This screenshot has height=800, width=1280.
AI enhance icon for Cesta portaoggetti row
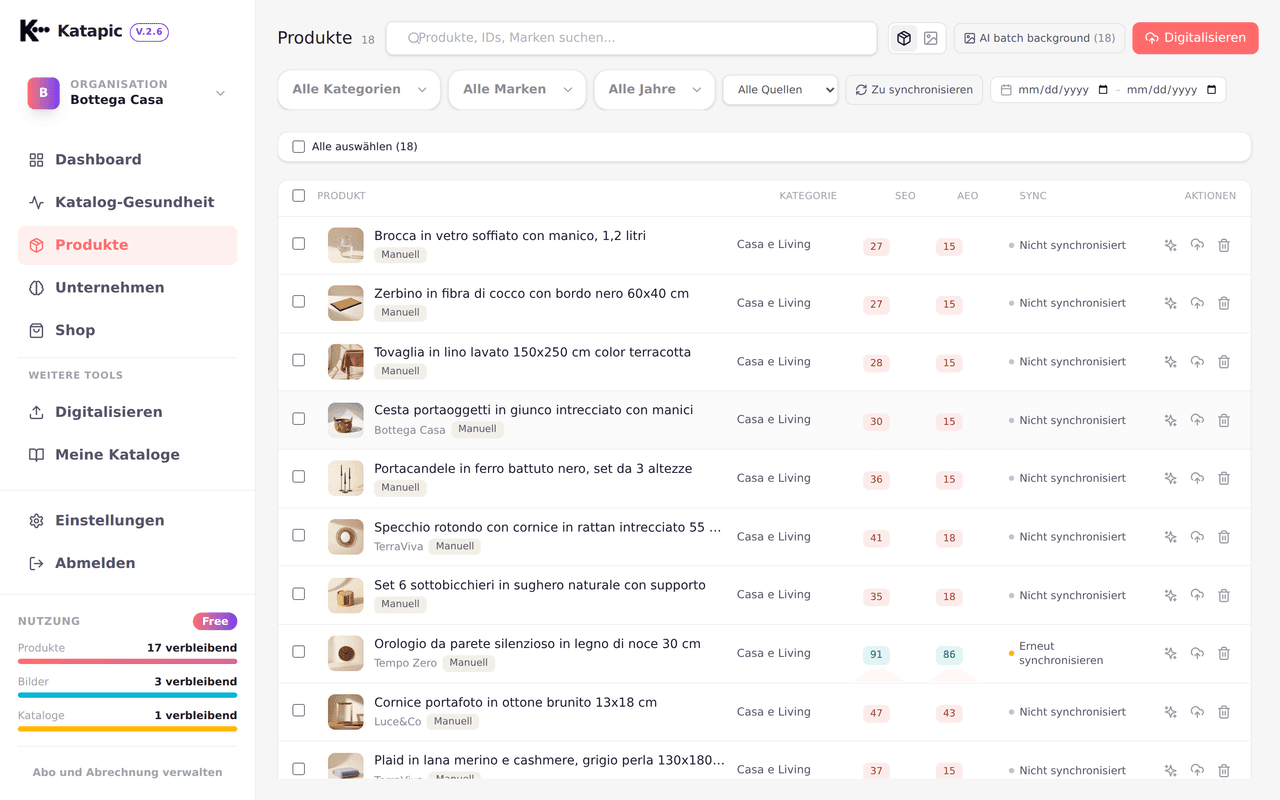coord(1170,420)
